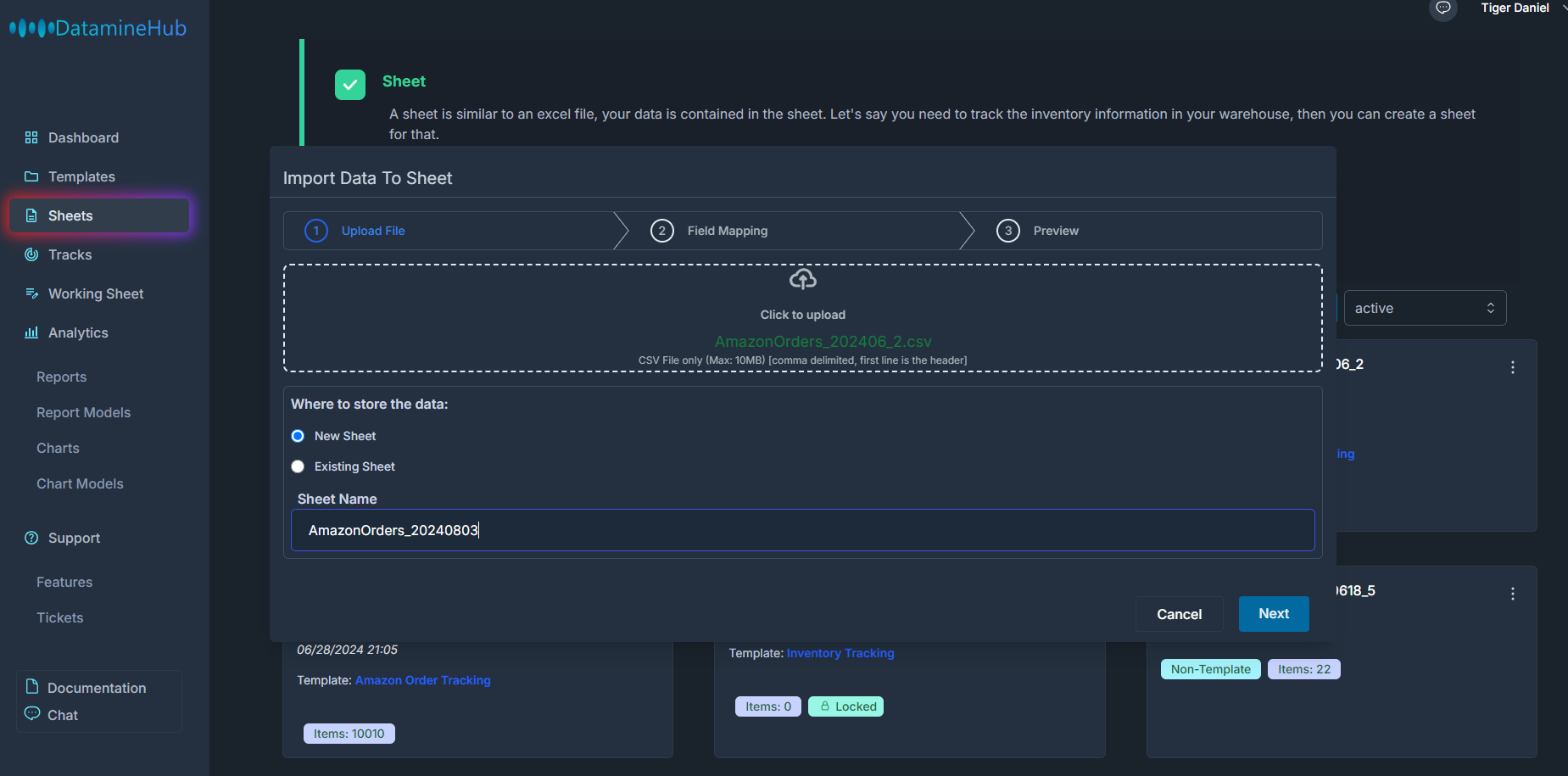
Task: Click the Templates folder icon
Action: click(31, 176)
